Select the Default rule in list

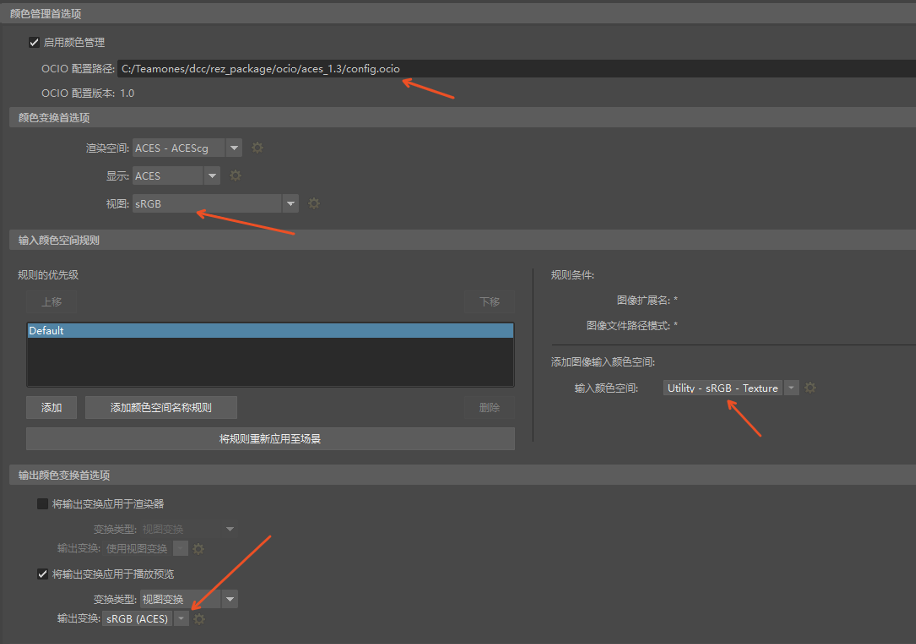[x=270, y=330]
